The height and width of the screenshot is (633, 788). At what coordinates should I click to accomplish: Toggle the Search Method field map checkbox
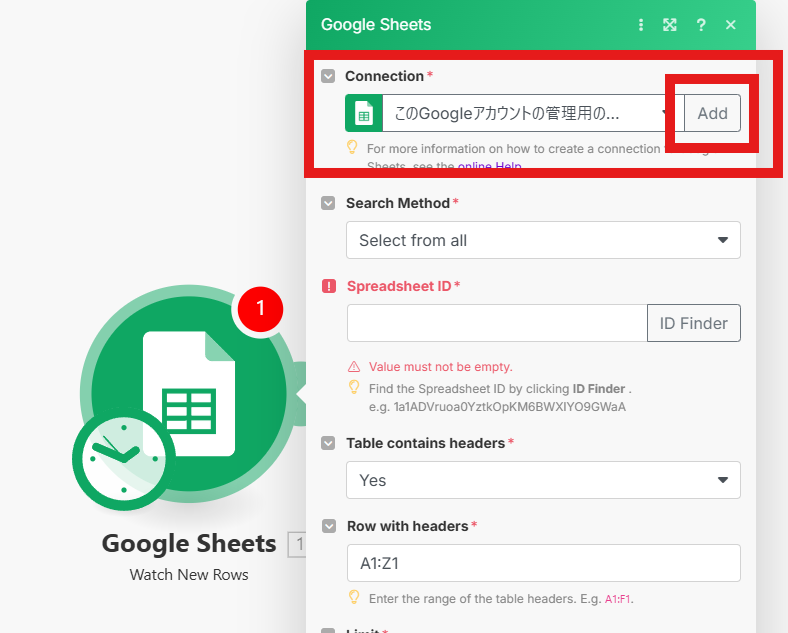point(328,203)
